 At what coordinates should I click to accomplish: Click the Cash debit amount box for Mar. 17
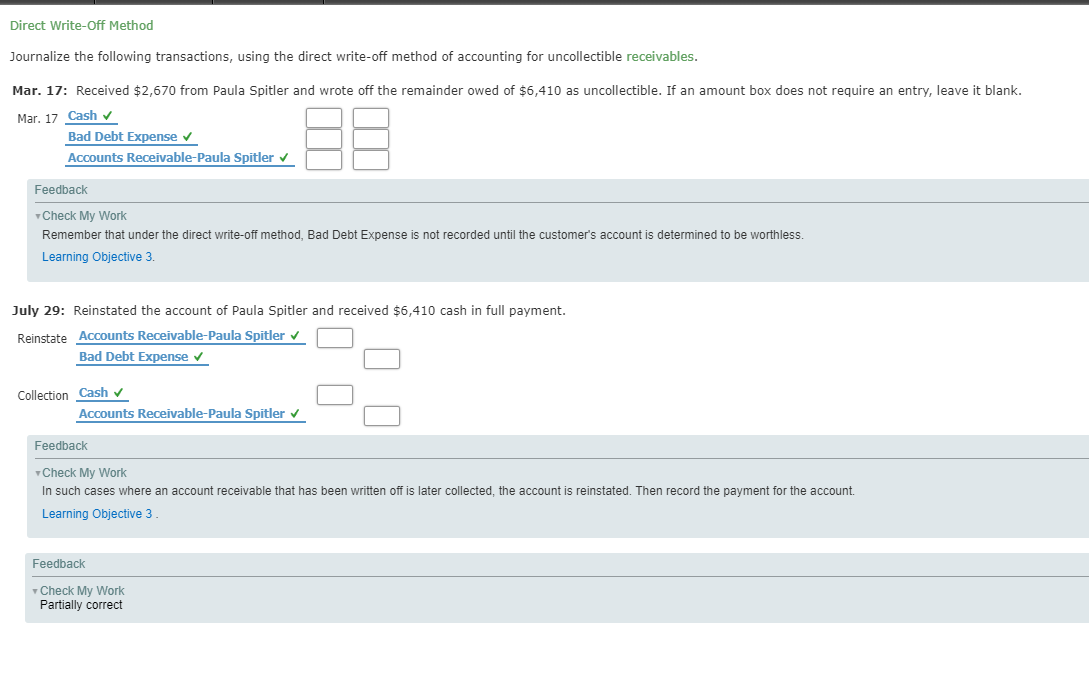coord(323,117)
